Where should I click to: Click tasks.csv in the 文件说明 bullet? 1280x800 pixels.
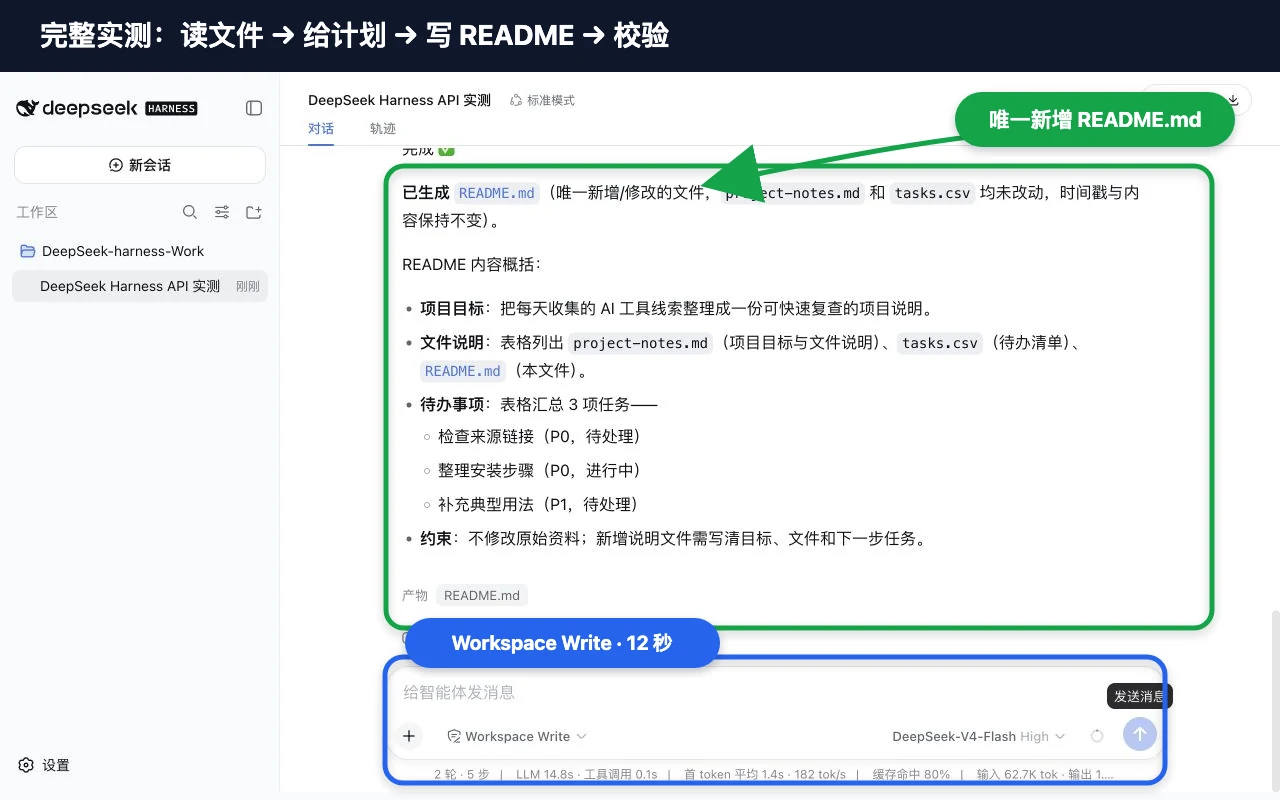click(x=940, y=343)
